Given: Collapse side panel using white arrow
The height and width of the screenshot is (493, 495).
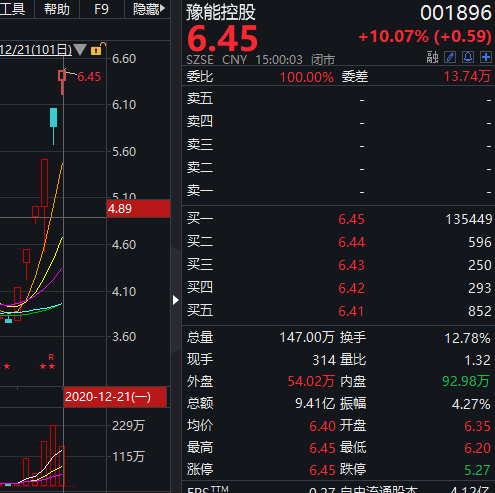Looking at the screenshot, I should 176,300.
